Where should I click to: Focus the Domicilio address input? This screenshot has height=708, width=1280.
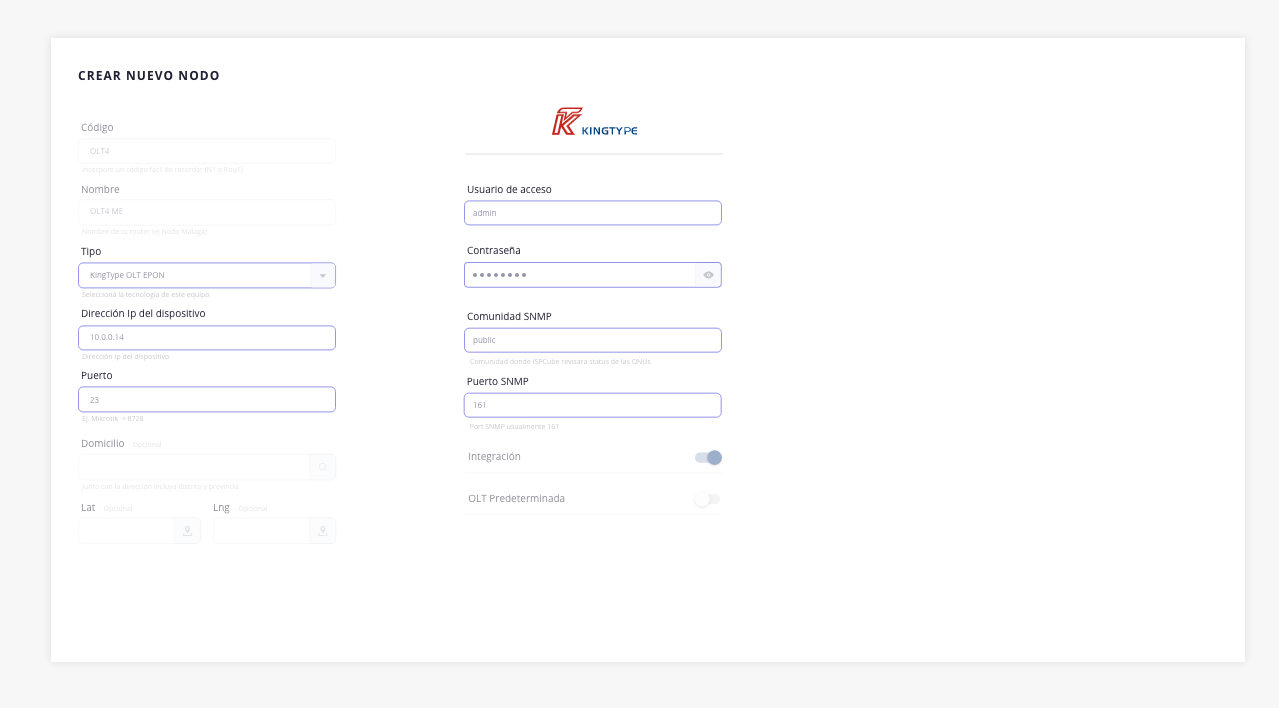194,467
